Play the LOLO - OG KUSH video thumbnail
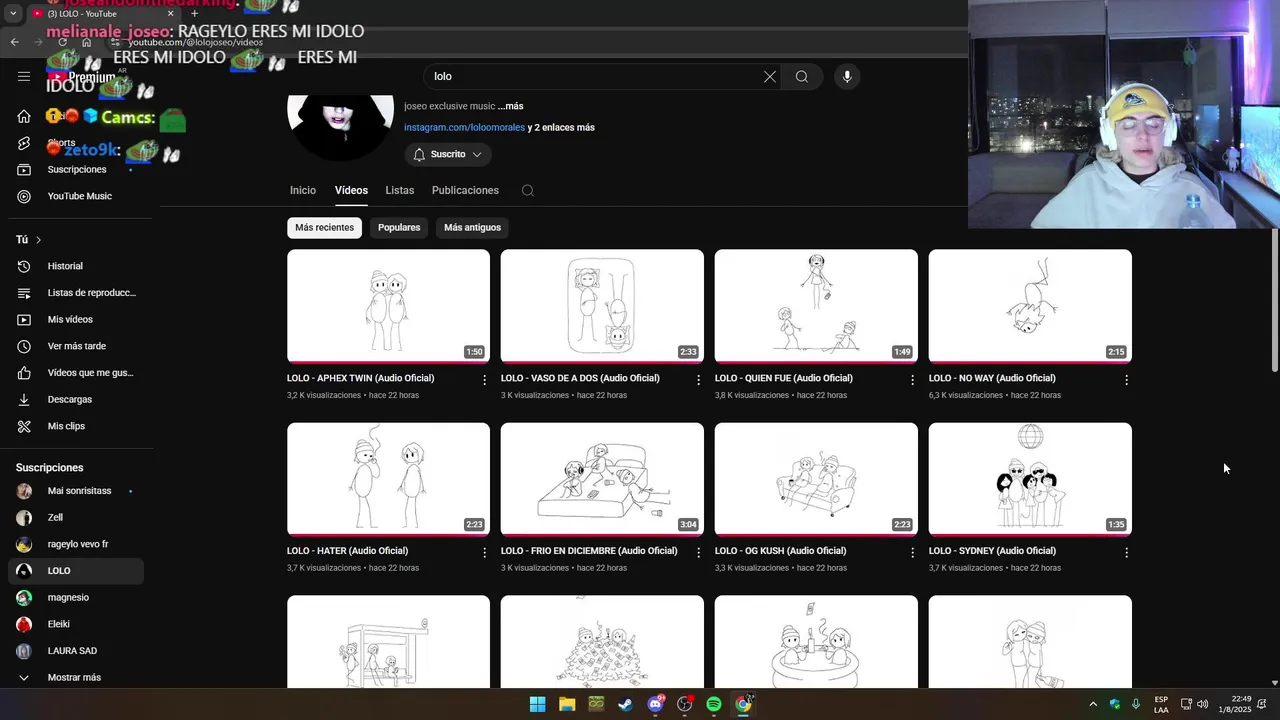1280x720 pixels. click(816, 479)
